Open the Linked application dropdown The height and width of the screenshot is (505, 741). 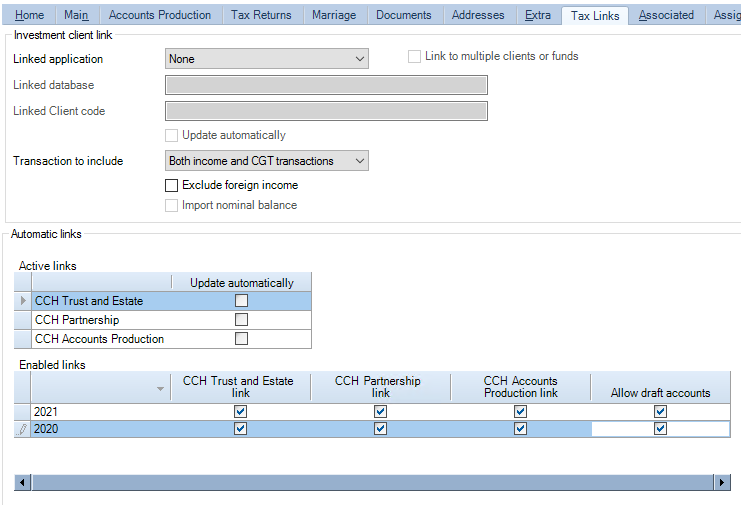pyautogui.click(x=267, y=59)
